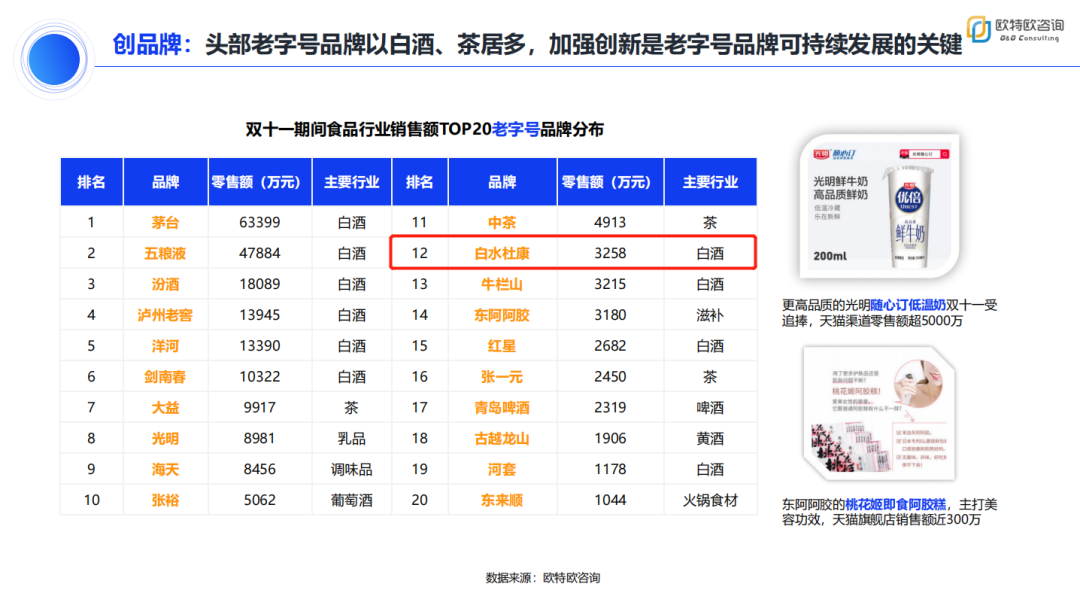Click sales value 10322

click(260, 377)
